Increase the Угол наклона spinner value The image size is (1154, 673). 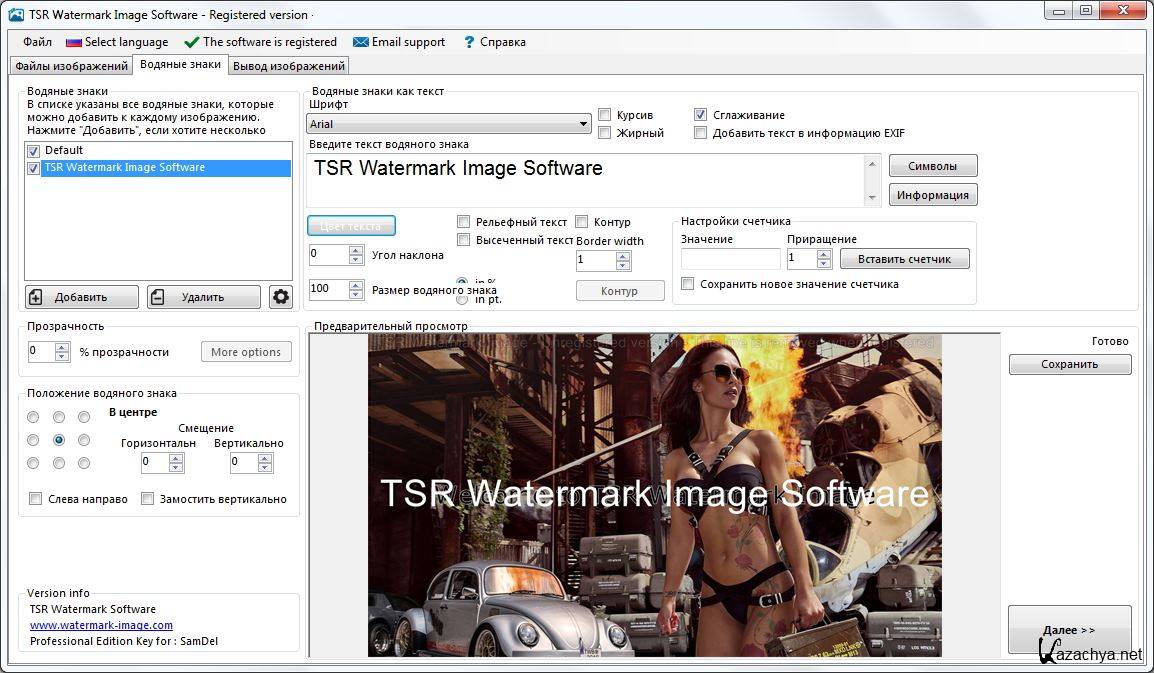coord(356,250)
